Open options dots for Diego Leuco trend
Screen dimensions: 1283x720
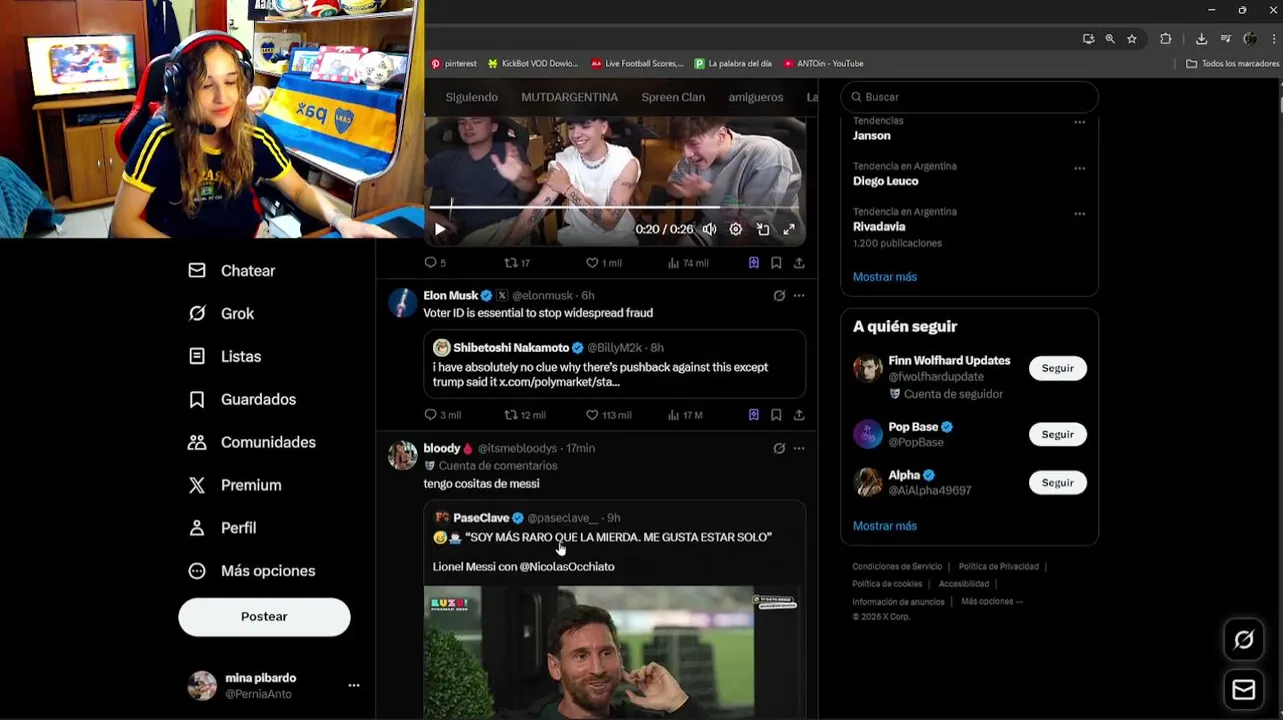pyautogui.click(x=1080, y=169)
